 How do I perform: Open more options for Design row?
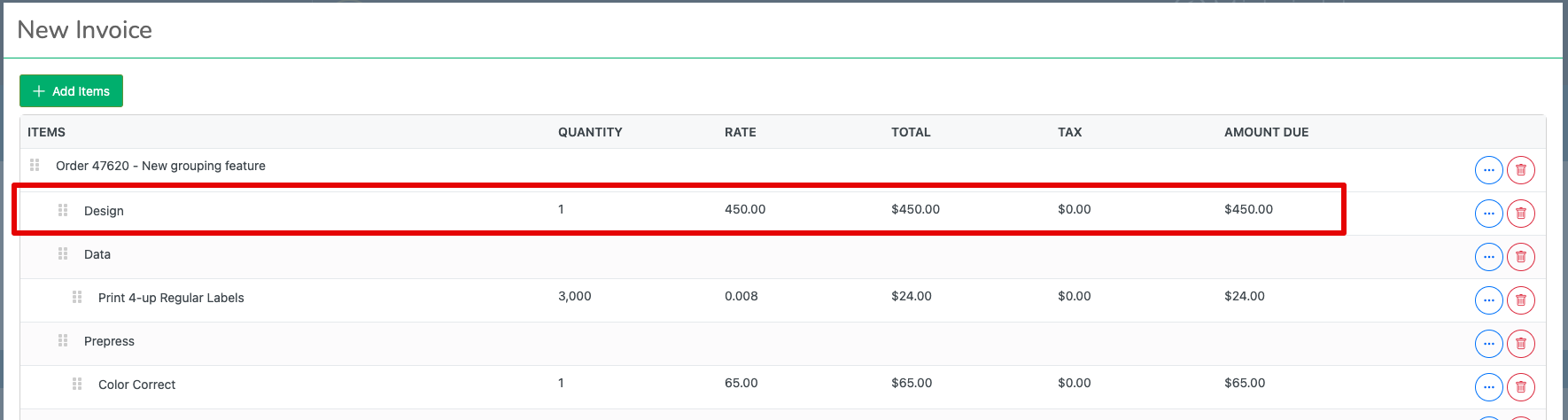tap(1488, 214)
